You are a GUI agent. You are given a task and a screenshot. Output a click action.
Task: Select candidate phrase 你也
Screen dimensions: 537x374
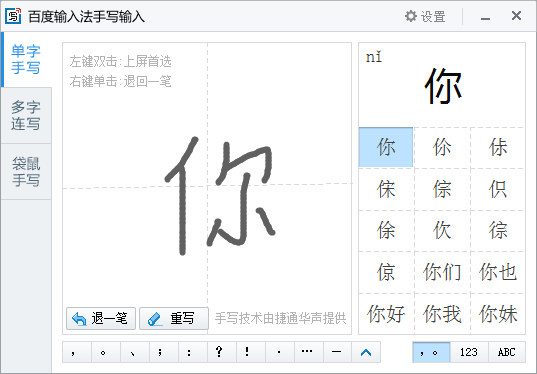pyautogui.click(x=498, y=272)
